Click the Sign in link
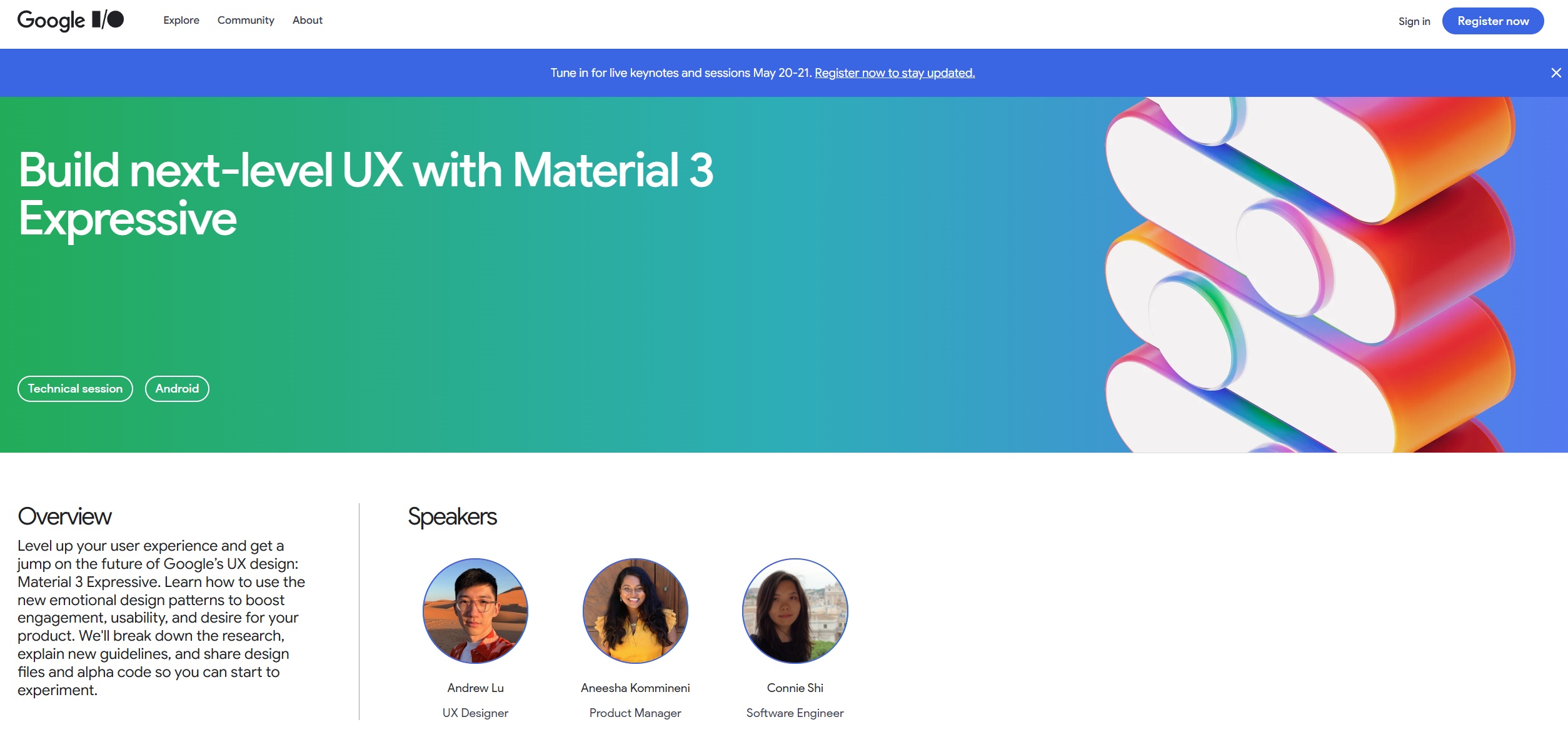1568x737 pixels. click(x=1414, y=21)
